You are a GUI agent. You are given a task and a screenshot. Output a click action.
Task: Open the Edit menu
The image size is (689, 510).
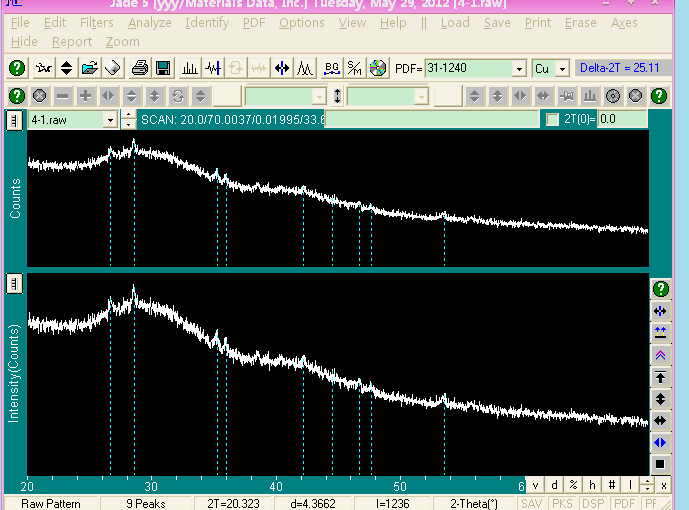coord(55,23)
